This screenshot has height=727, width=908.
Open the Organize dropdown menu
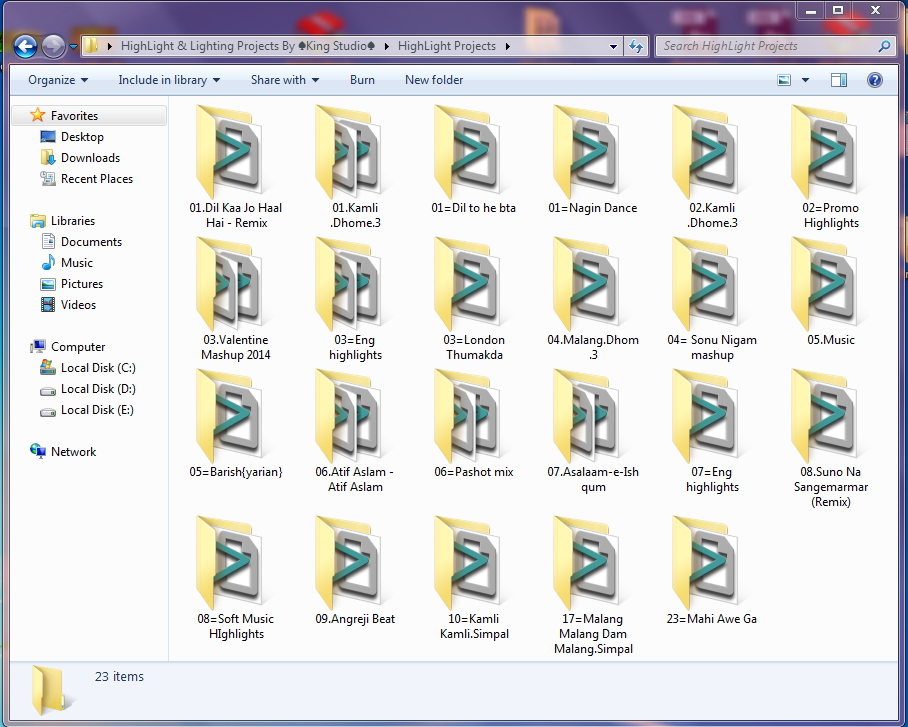(x=58, y=80)
